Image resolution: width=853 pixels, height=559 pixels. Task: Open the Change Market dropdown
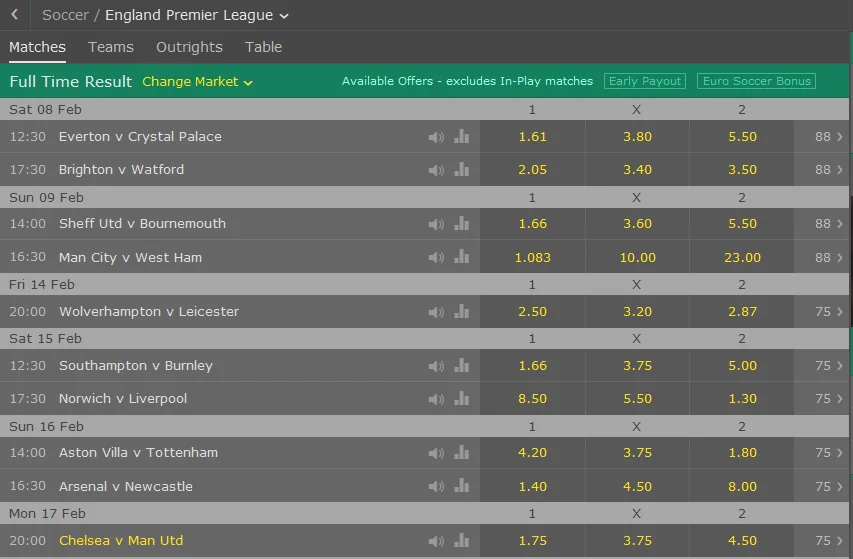coord(197,81)
